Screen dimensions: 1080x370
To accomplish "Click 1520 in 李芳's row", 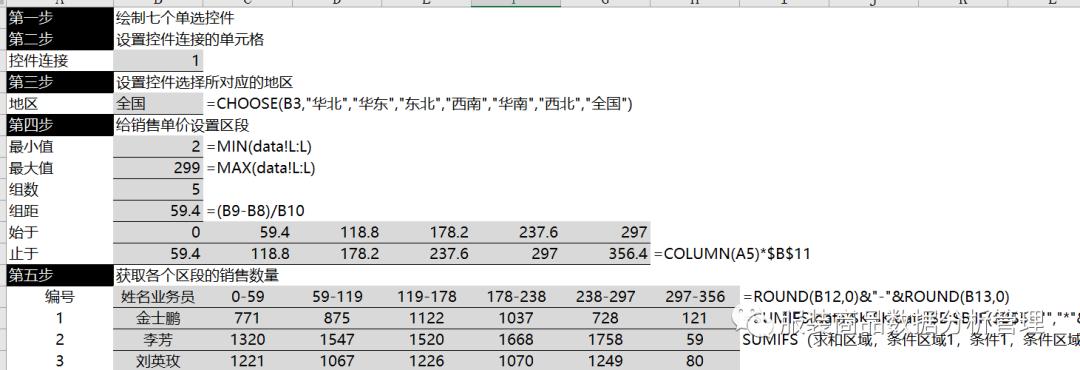I will pos(426,340).
